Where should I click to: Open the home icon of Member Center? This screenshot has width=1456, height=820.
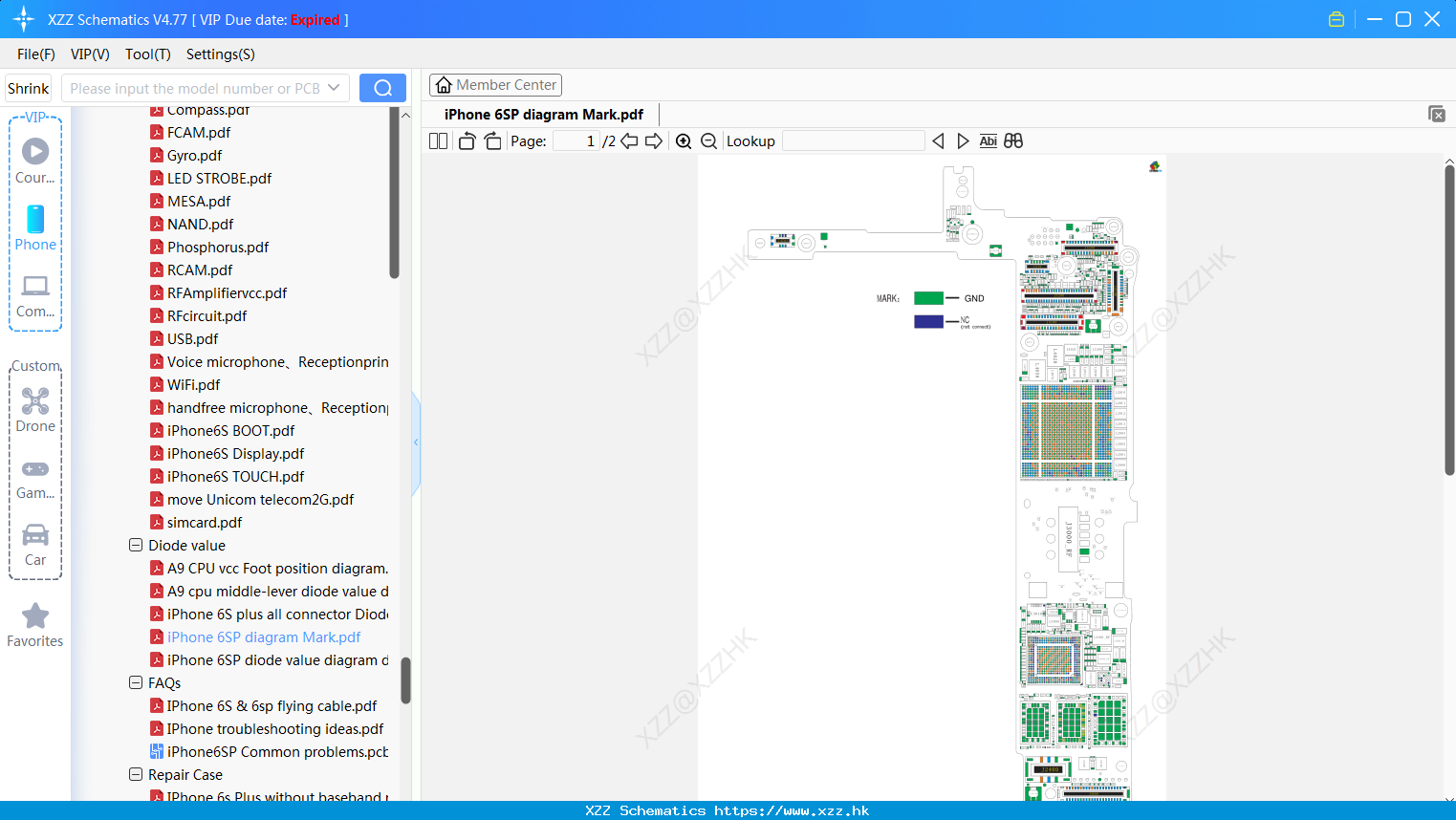click(x=444, y=85)
